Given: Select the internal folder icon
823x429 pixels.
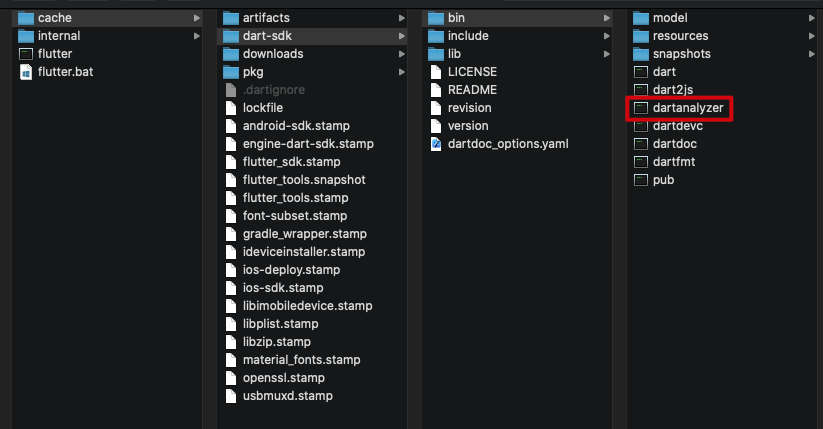Looking at the screenshot, I should pyautogui.click(x=26, y=36).
